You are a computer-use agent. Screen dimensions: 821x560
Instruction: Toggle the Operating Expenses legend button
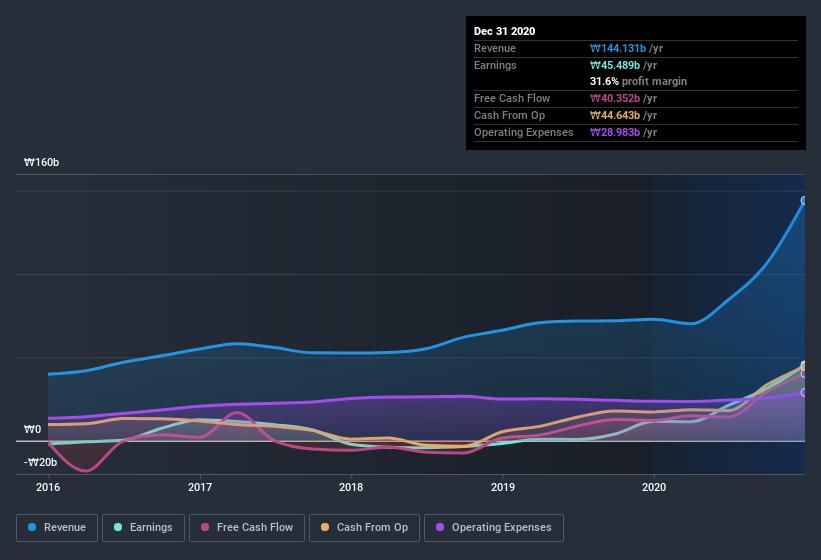[x=501, y=527]
